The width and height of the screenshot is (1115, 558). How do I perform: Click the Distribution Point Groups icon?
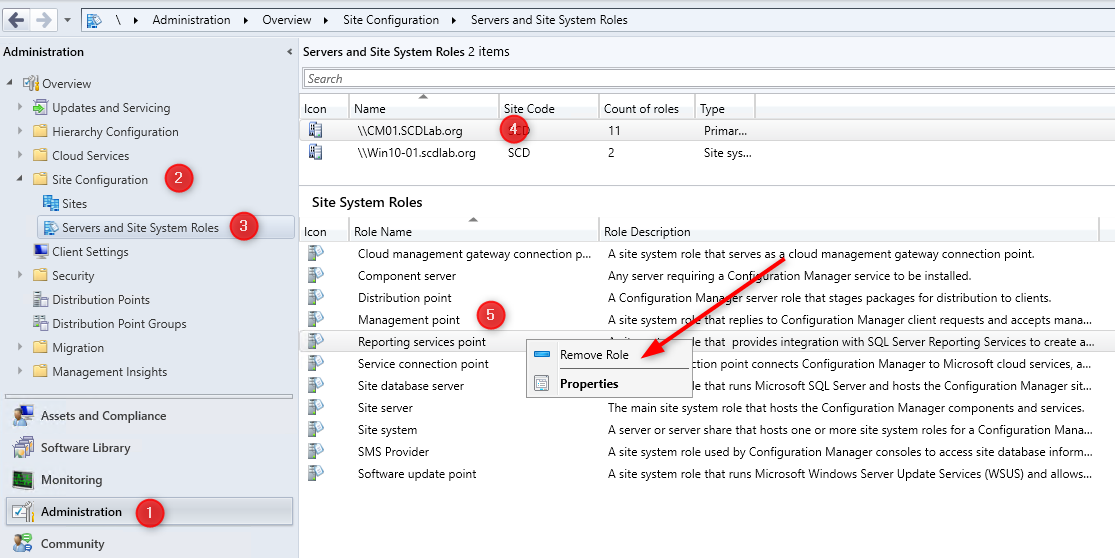tap(41, 323)
